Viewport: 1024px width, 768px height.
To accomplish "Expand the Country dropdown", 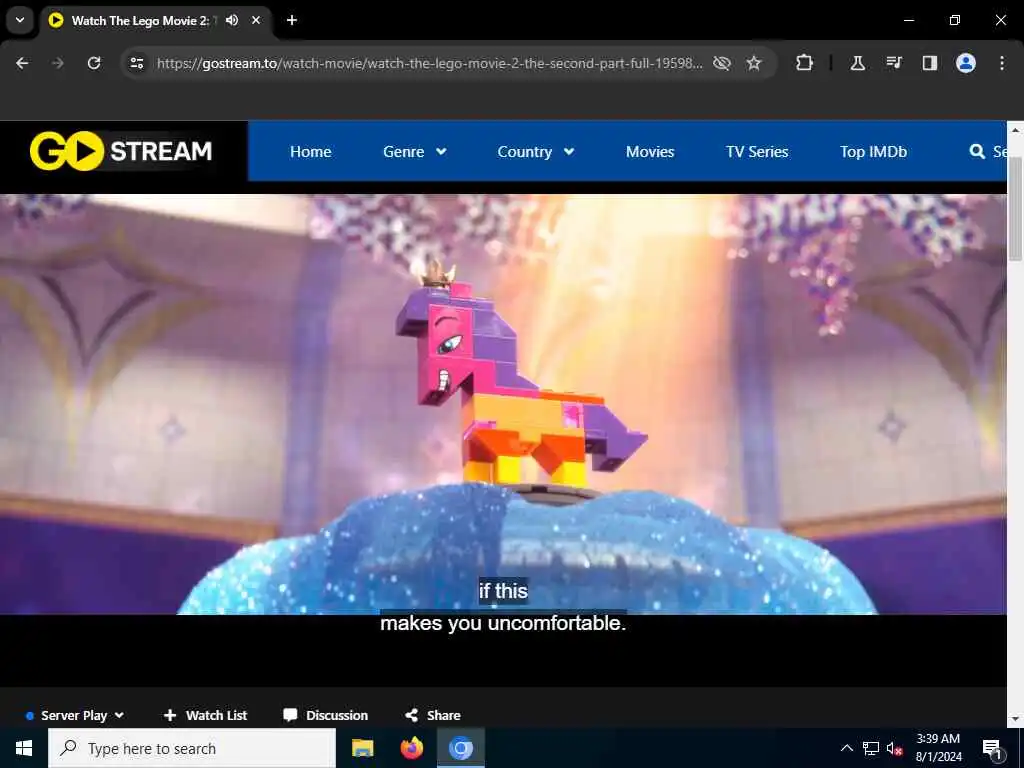I will coord(536,152).
